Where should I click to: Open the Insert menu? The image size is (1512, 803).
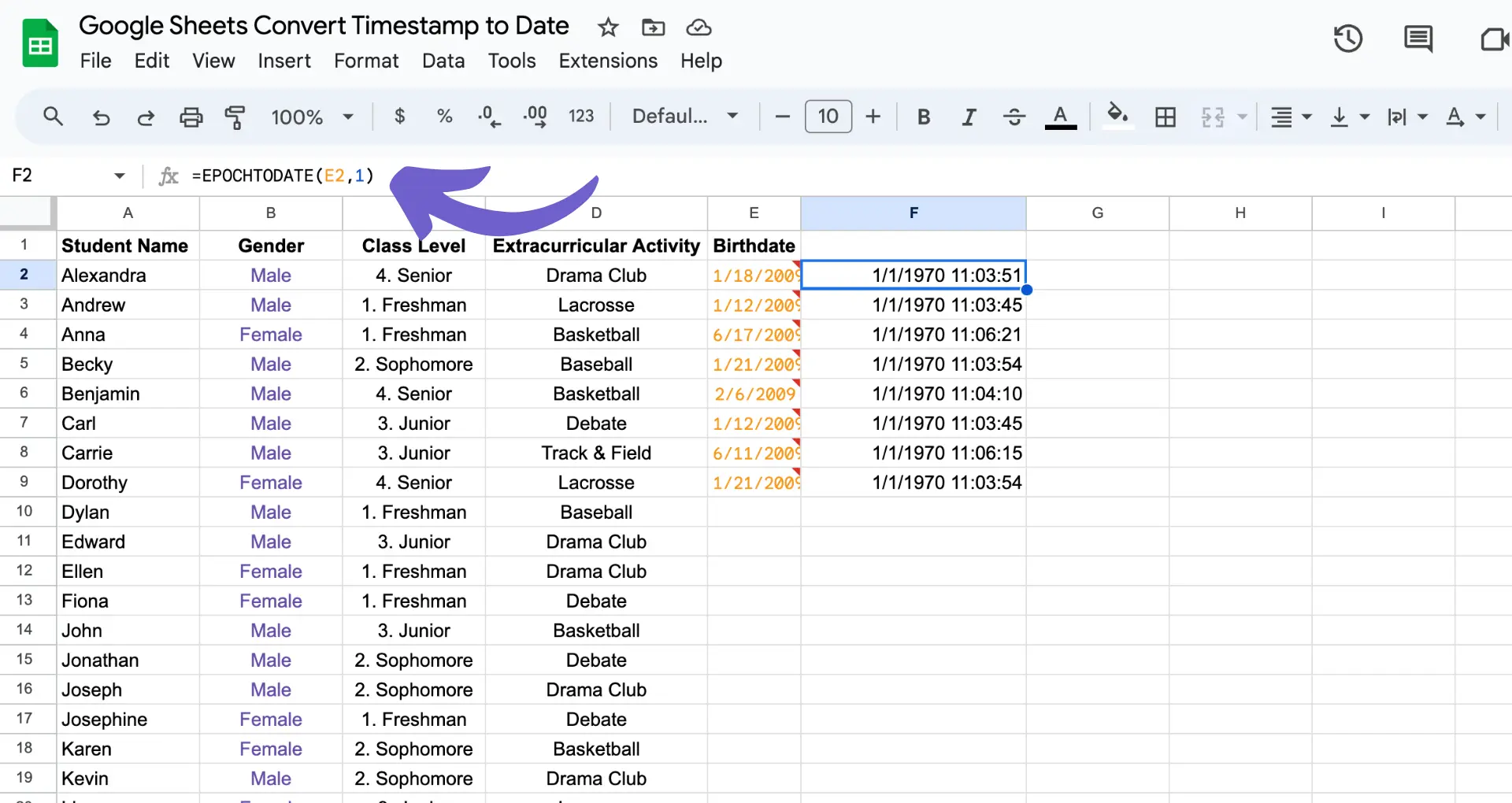(x=284, y=61)
